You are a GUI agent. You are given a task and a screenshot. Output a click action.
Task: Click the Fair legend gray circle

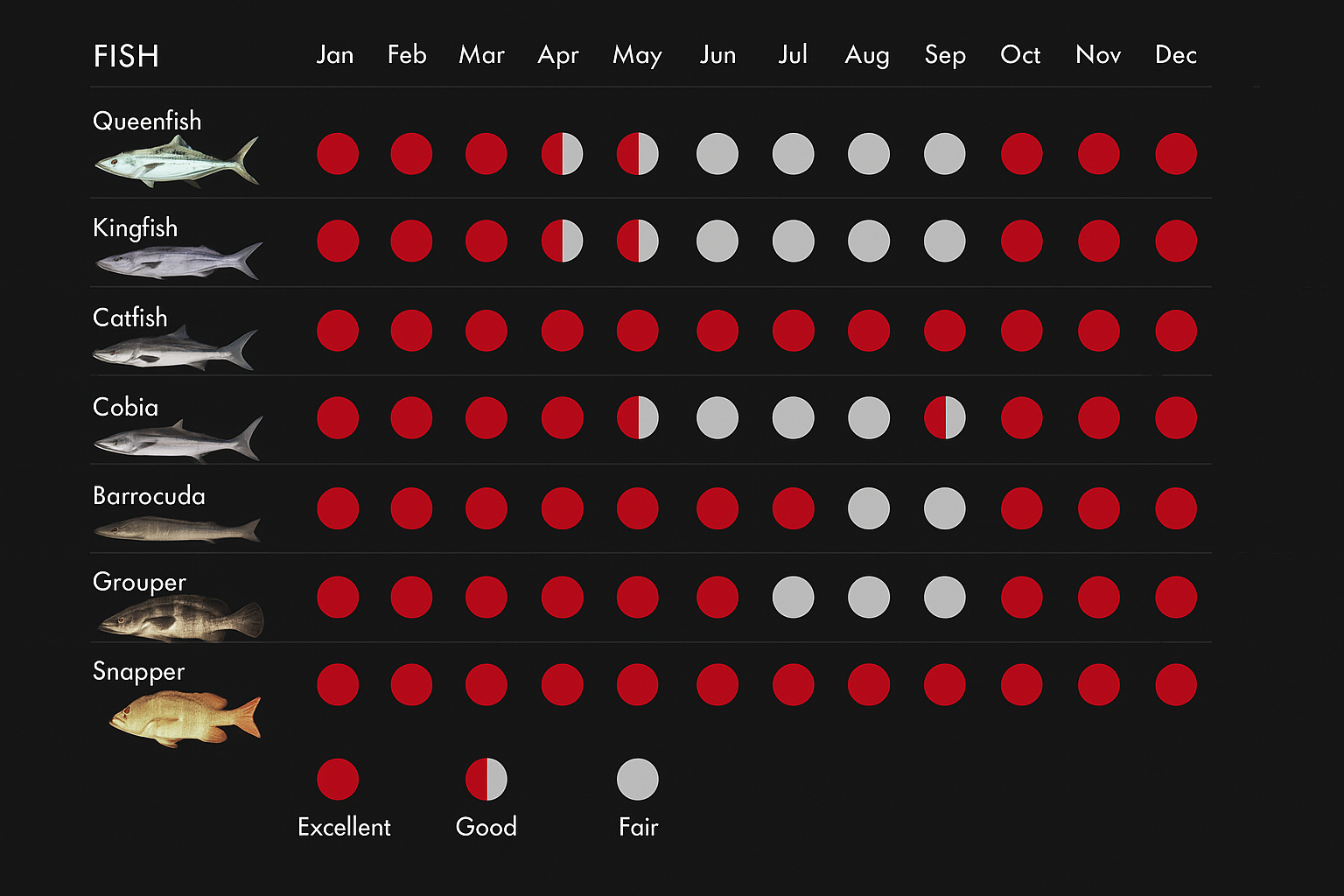[638, 779]
